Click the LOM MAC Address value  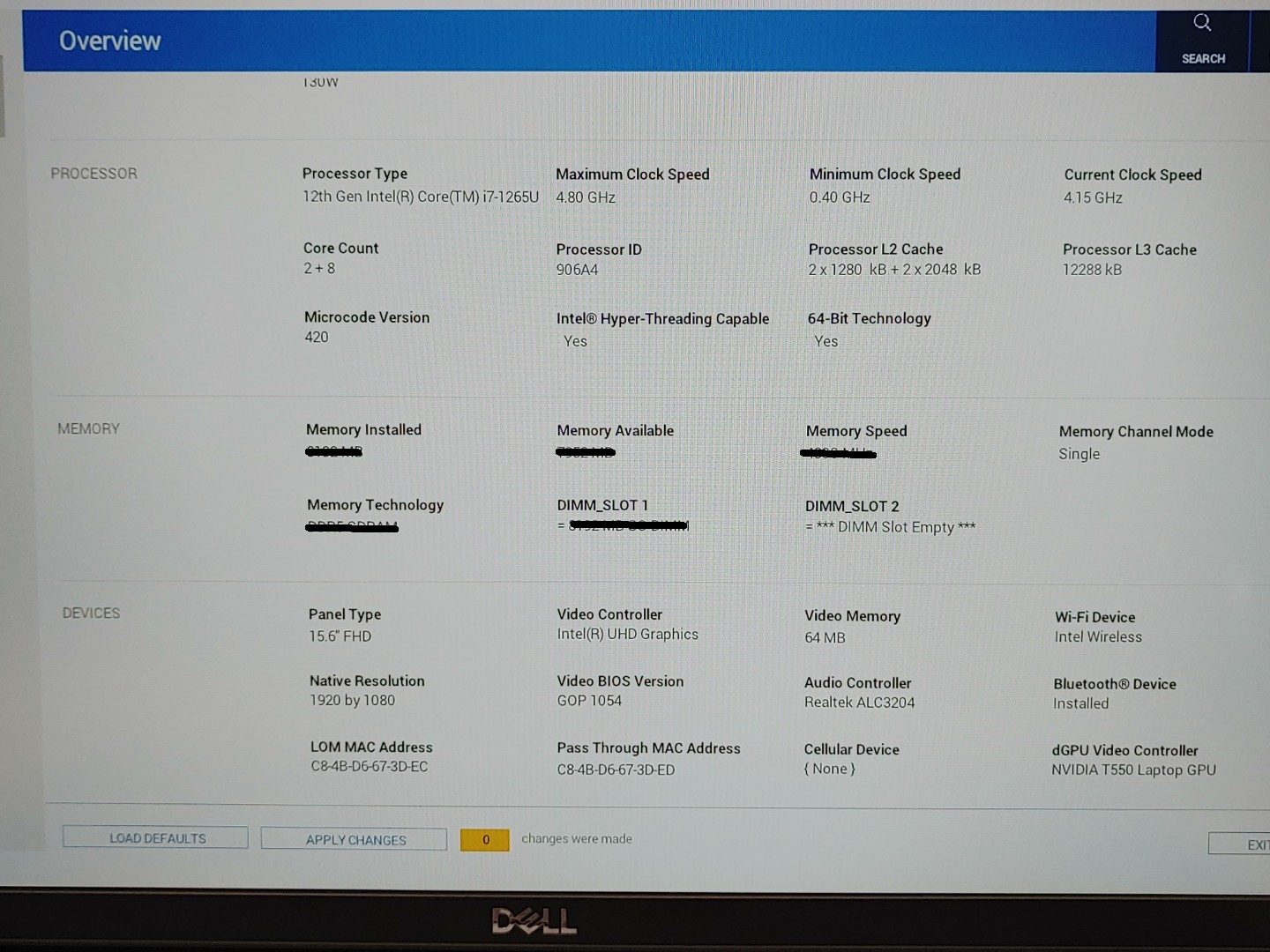pos(369,767)
